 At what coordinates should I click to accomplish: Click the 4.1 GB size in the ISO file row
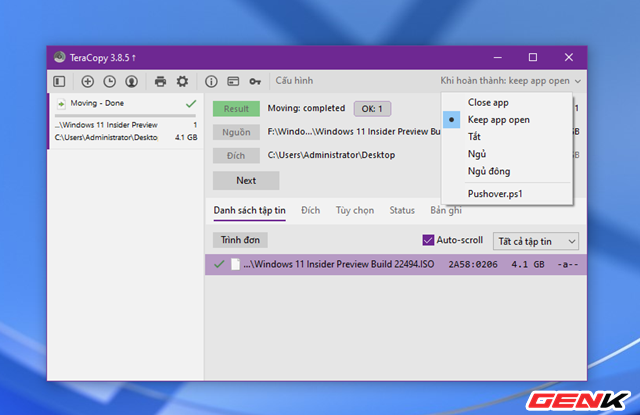[528, 264]
